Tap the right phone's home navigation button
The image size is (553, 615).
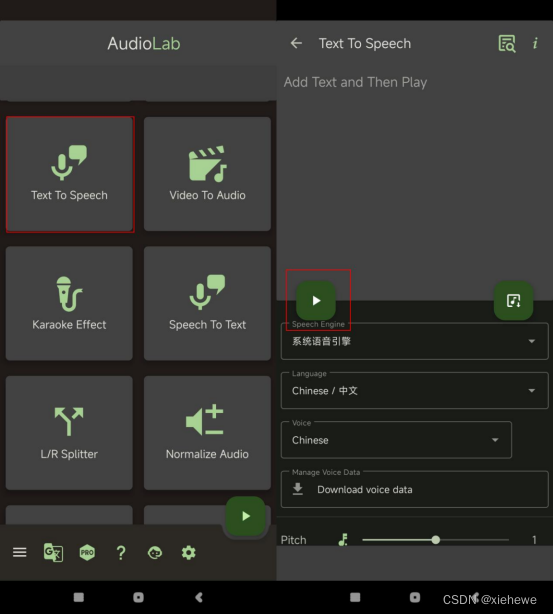(x=415, y=597)
